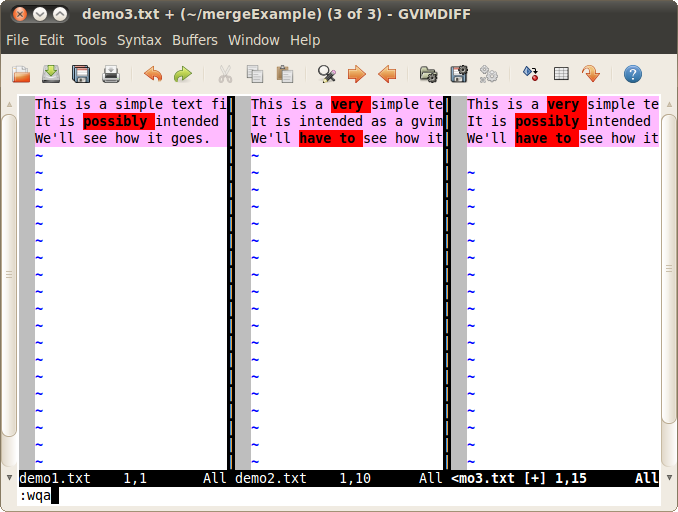Open the Buffers menu
Image resolution: width=678 pixels, height=512 pixels.
click(194, 40)
